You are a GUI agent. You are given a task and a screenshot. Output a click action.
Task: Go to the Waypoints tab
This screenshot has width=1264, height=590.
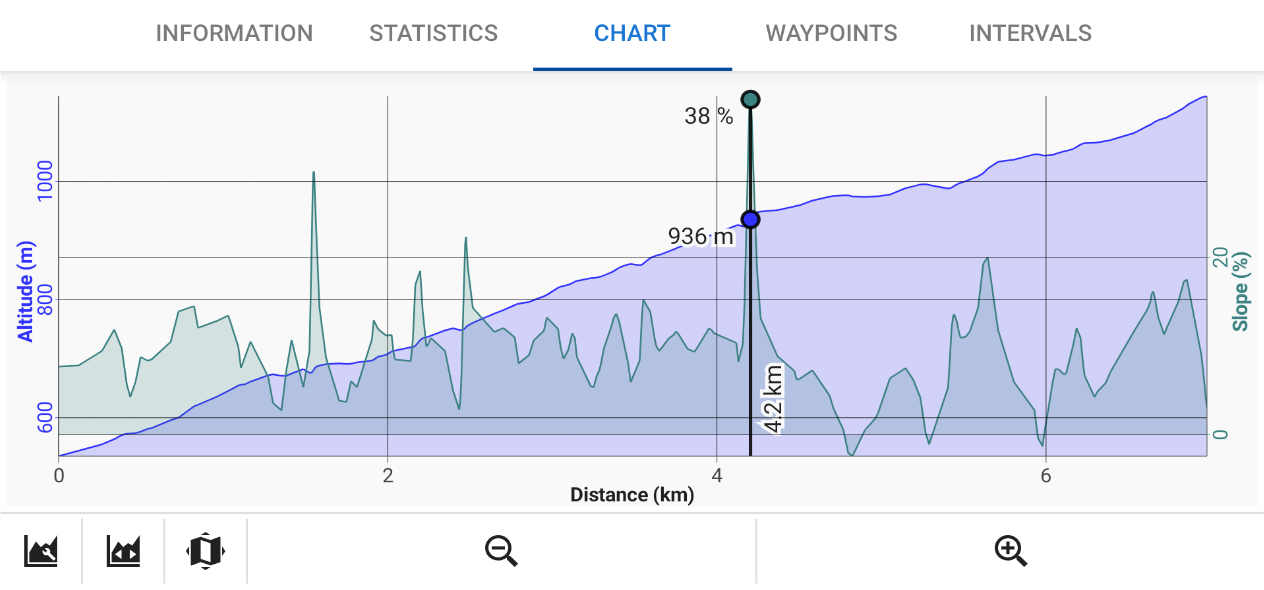831,33
